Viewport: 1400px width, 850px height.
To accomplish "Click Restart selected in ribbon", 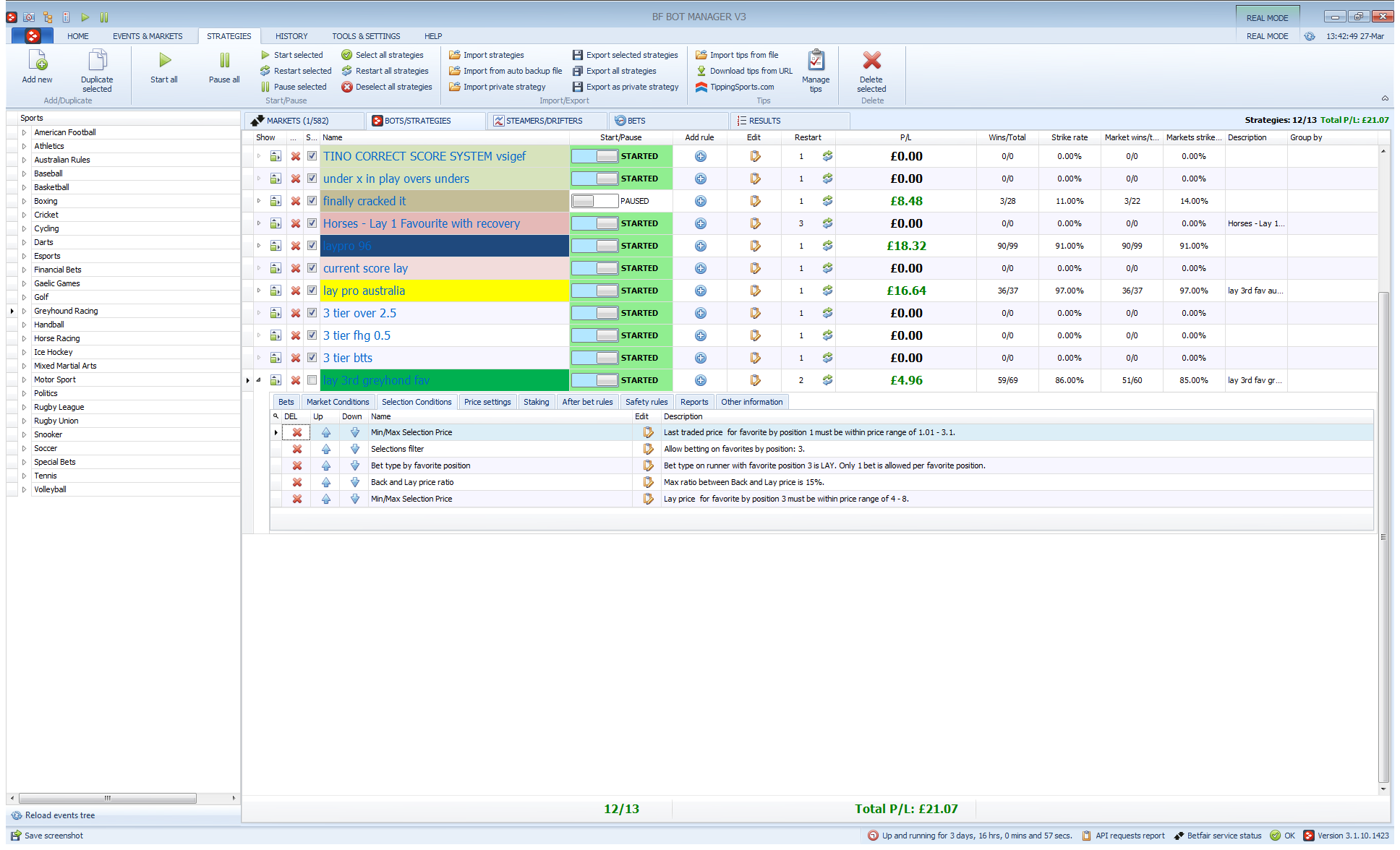I will [296, 71].
